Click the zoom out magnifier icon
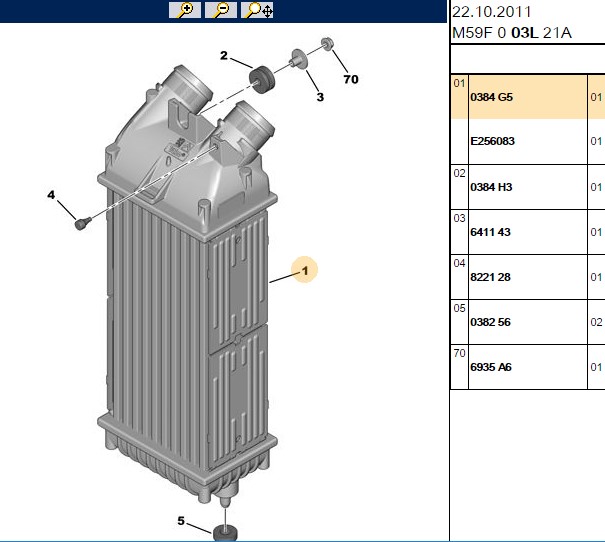The image size is (605, 542). (221, 10)
